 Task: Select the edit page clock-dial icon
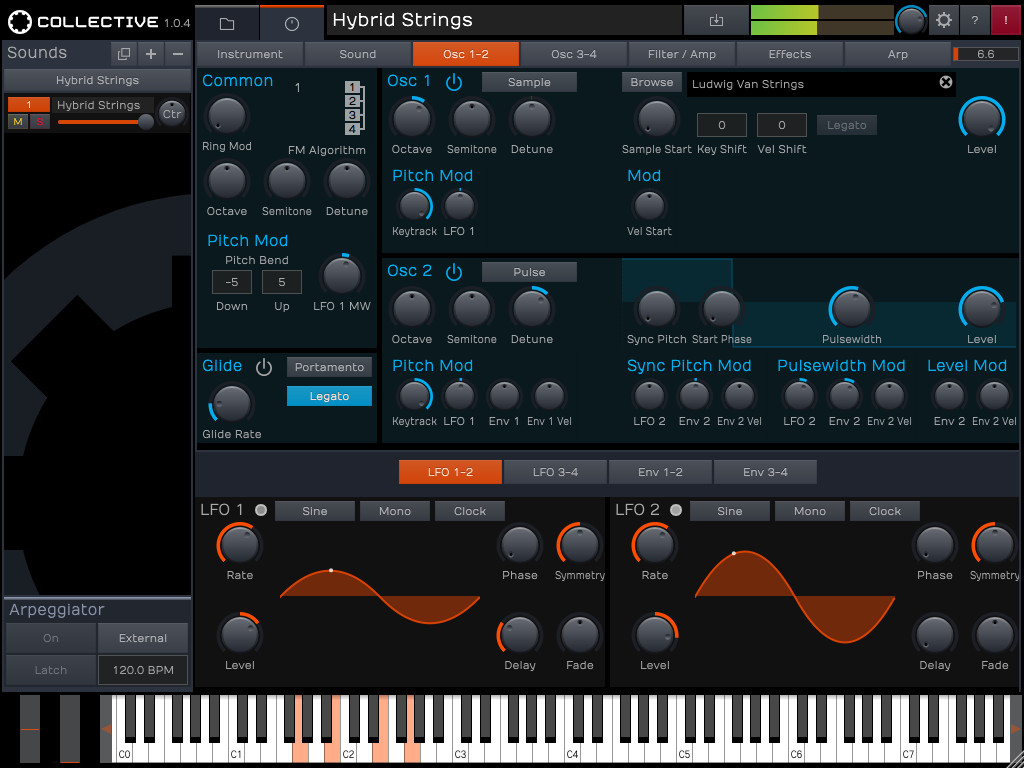(x=292, y=24)
